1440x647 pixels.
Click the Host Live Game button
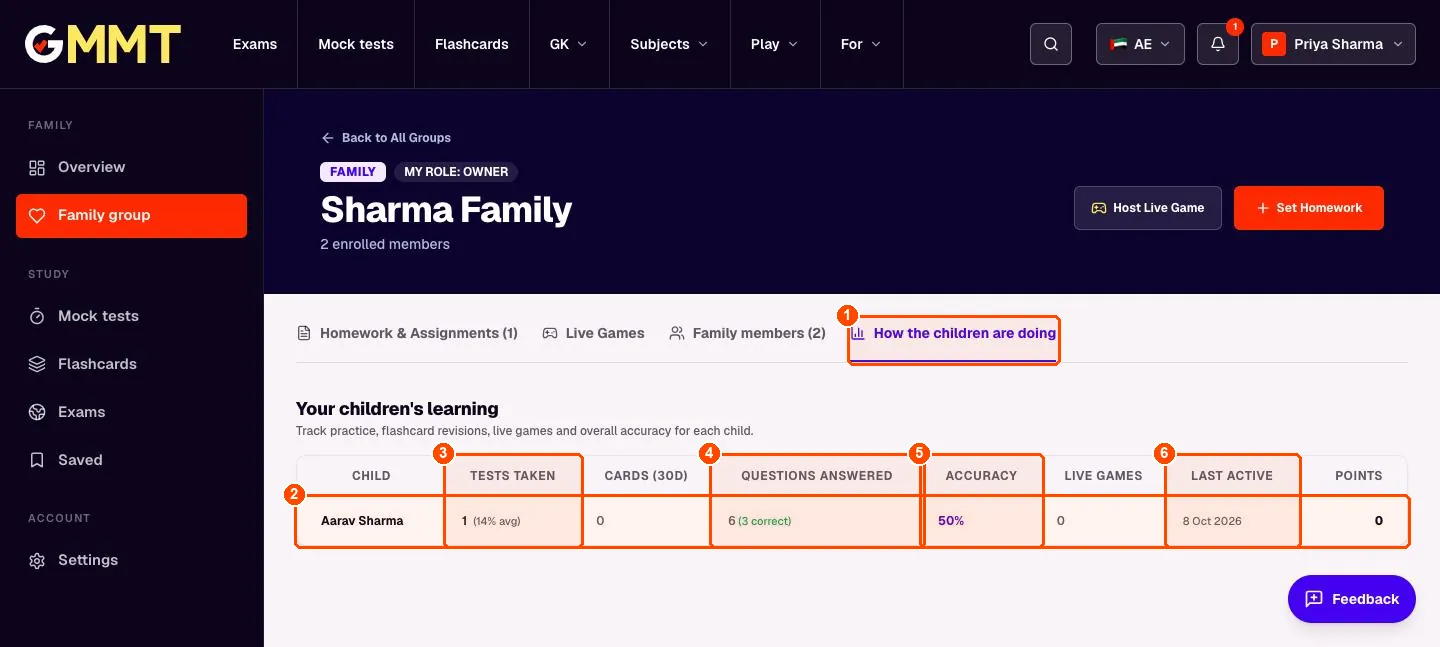(x=1148, y=208)
